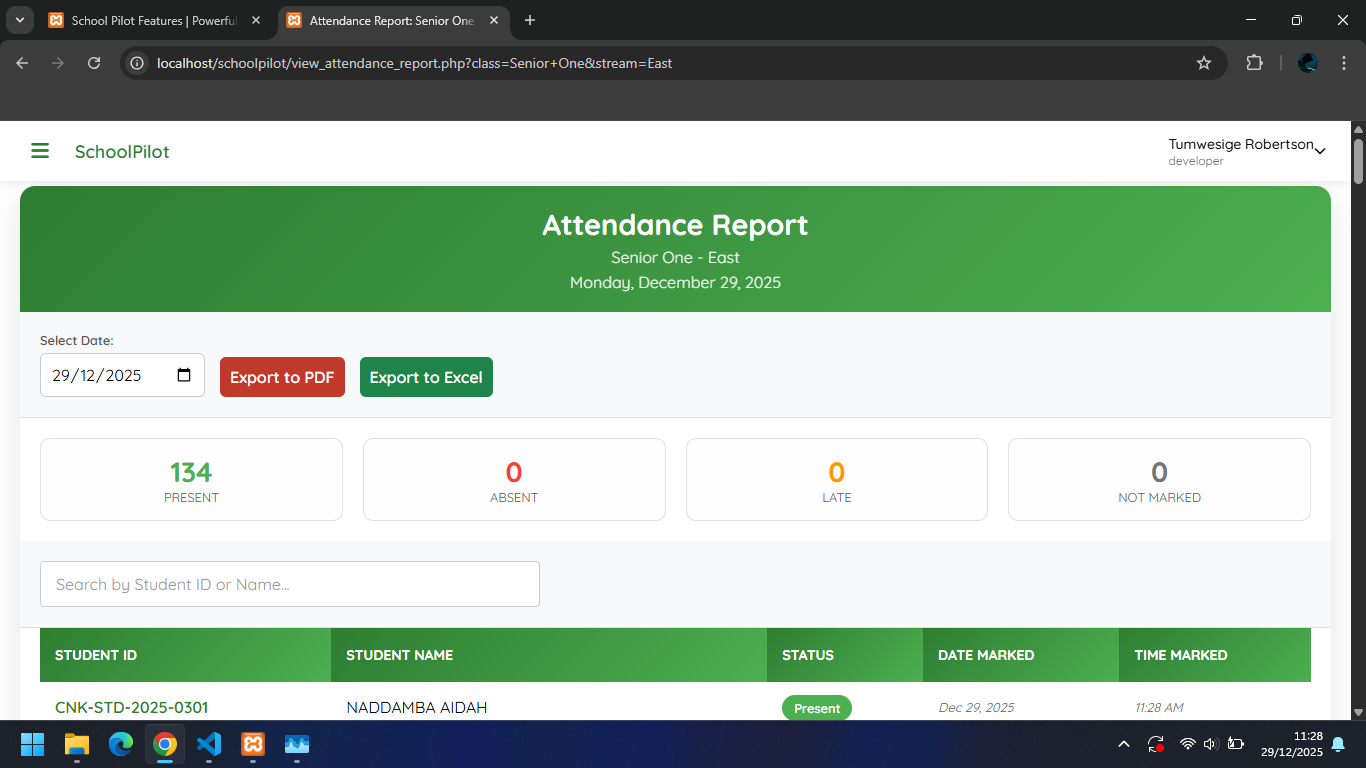Click the browser back arrow
The height and width of the screenshot is (768, 1366).
(21, 62)
